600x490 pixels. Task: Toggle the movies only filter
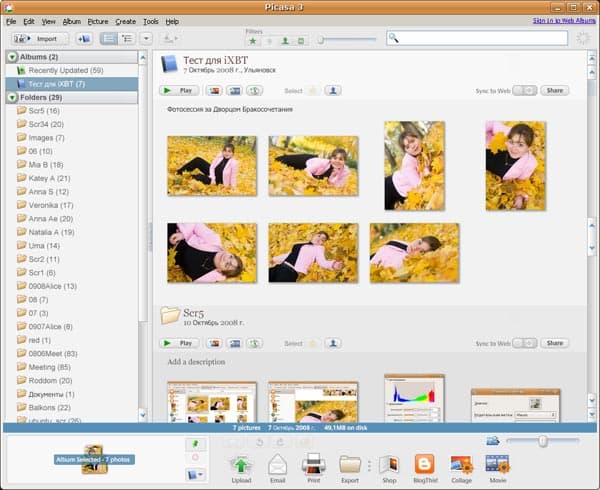pos(301,41)
